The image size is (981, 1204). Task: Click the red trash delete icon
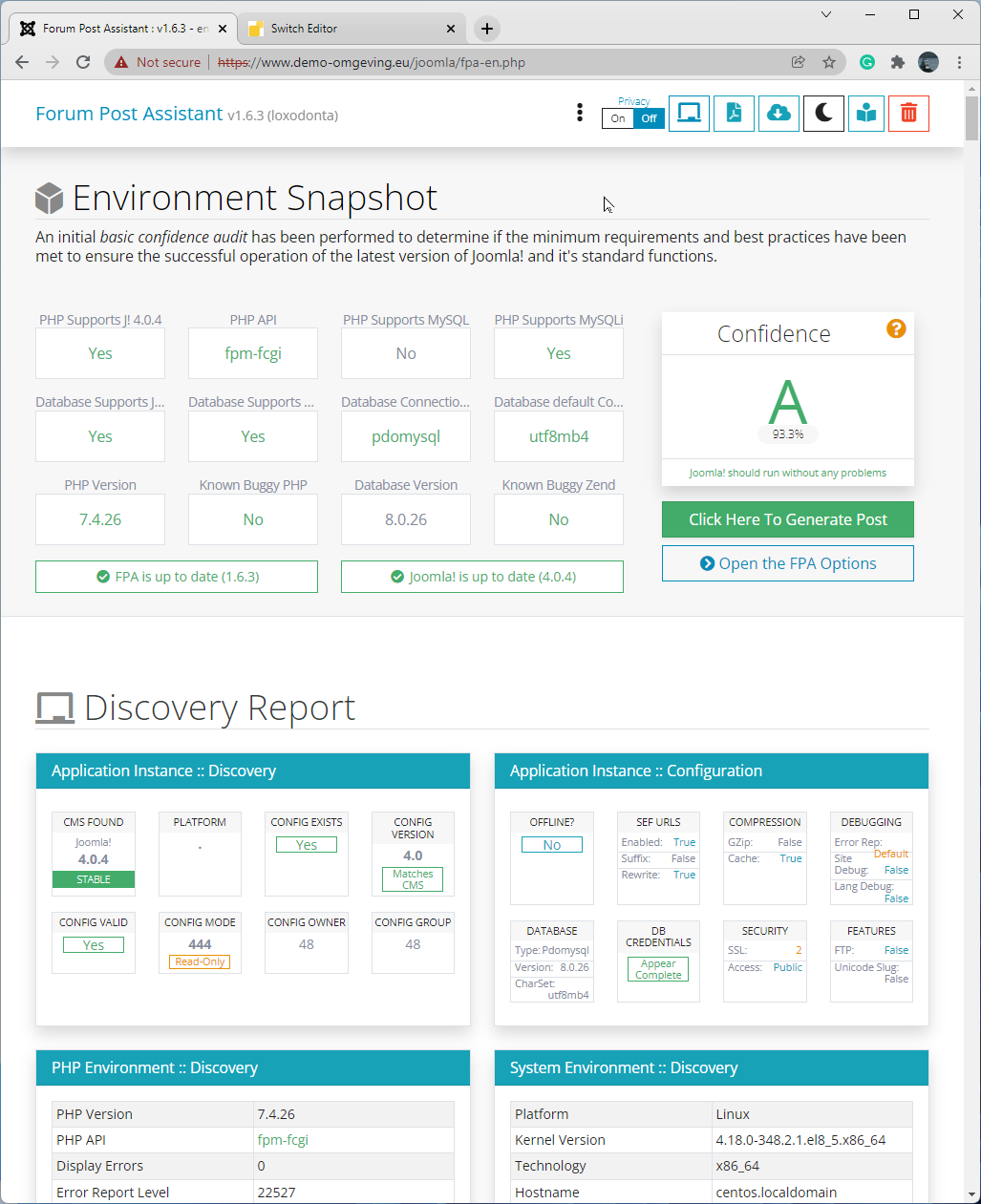[x=908, y=114]
